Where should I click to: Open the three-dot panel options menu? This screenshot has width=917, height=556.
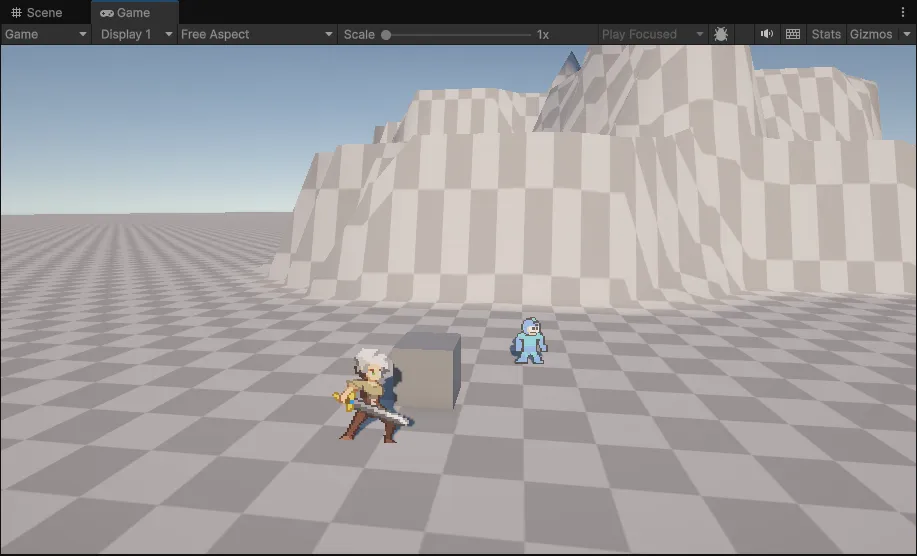(903, 12)
